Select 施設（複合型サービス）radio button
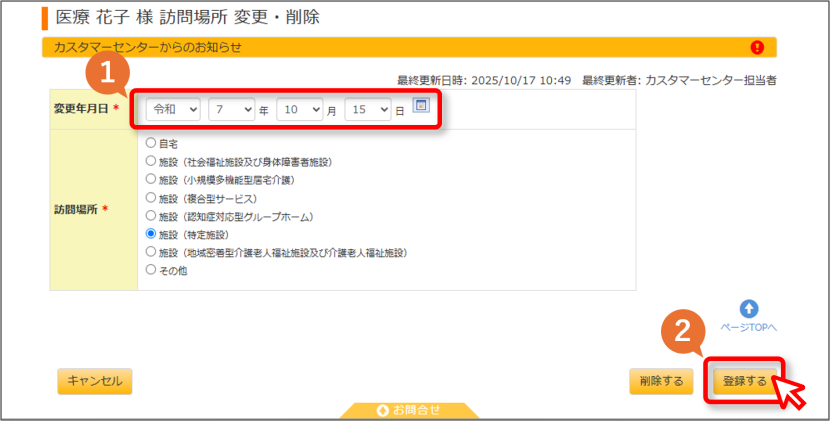The height and width of the screenshot is (421, 830). click(151, 198)
